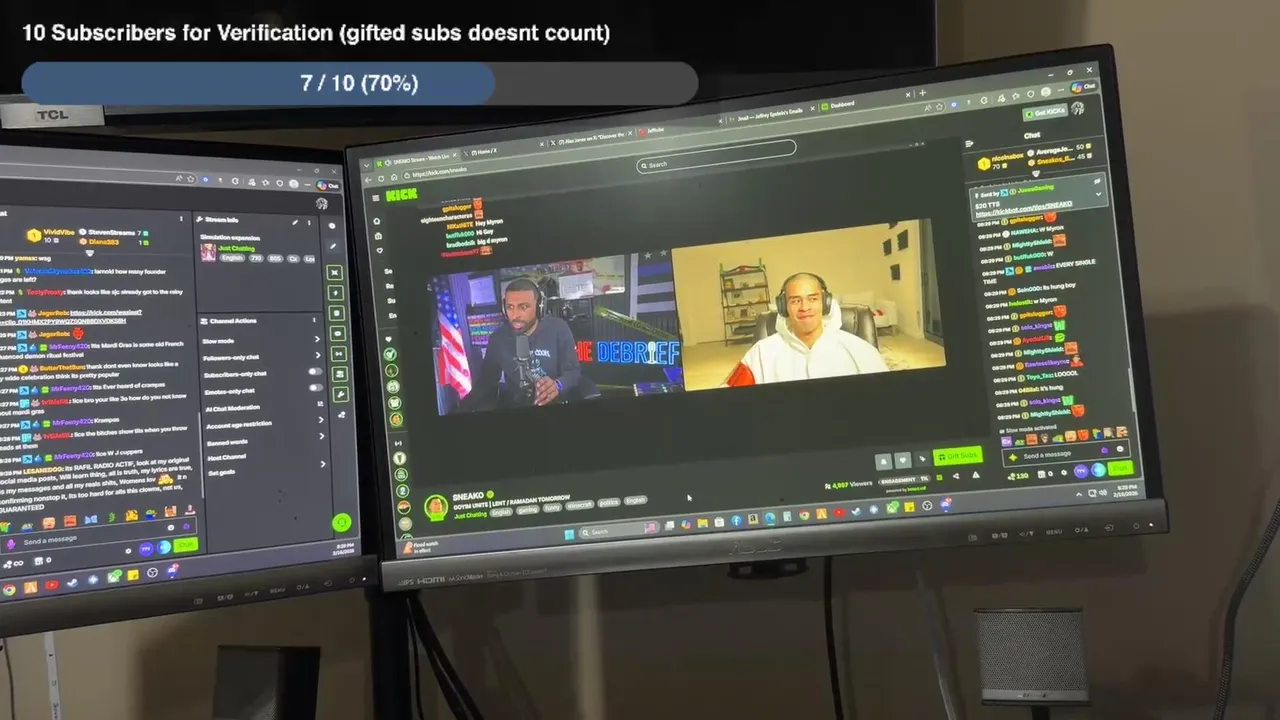Open YouTube from left monitor taskbar
This screenshot has height=720, width=1280.
tap(52, 585)
